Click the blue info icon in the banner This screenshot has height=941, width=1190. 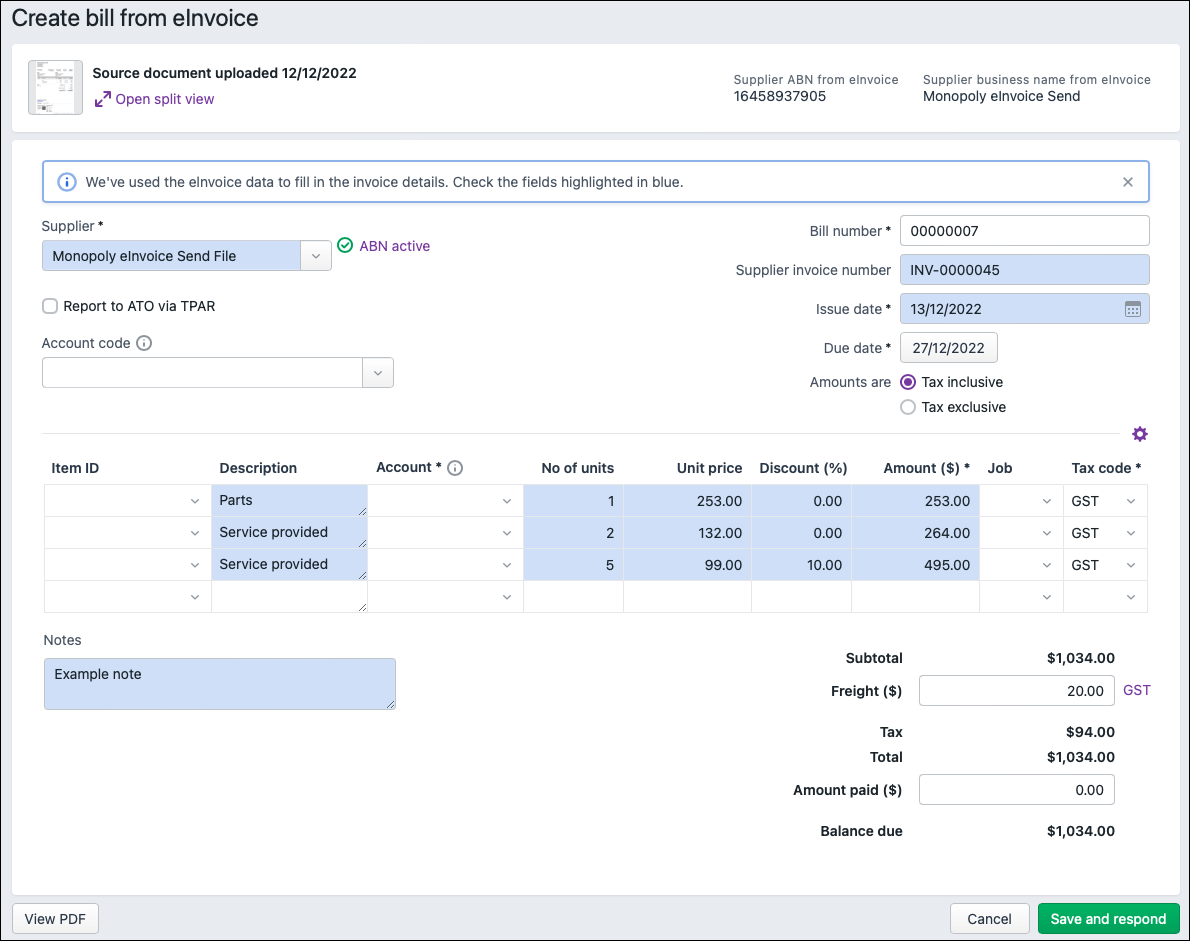[66, 182]
